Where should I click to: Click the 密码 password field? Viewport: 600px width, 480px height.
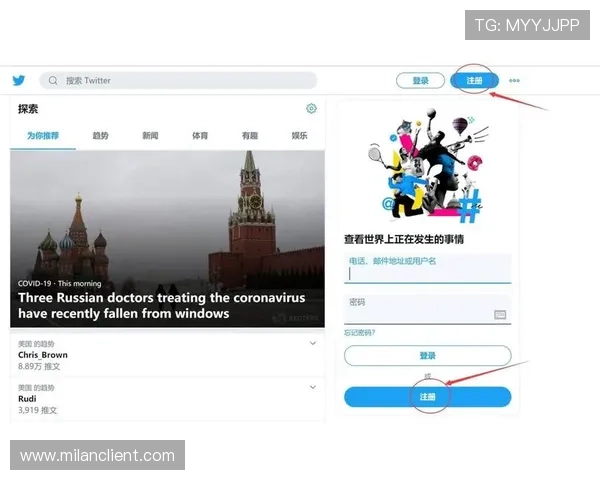pos(427,309)
